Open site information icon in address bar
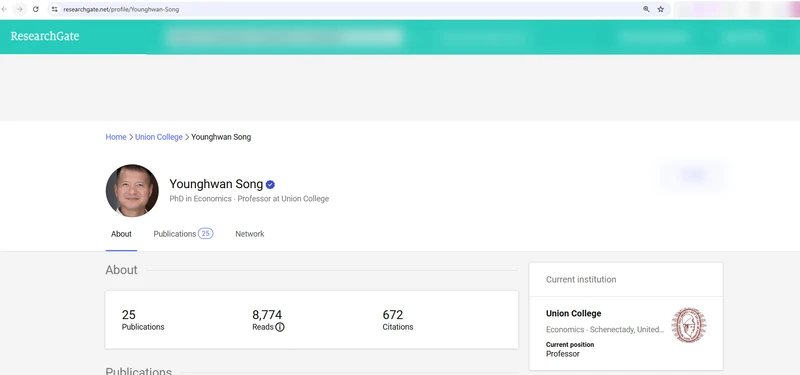Image resolution: width=800 pixels, height=375 pixels. click(55, 9)
